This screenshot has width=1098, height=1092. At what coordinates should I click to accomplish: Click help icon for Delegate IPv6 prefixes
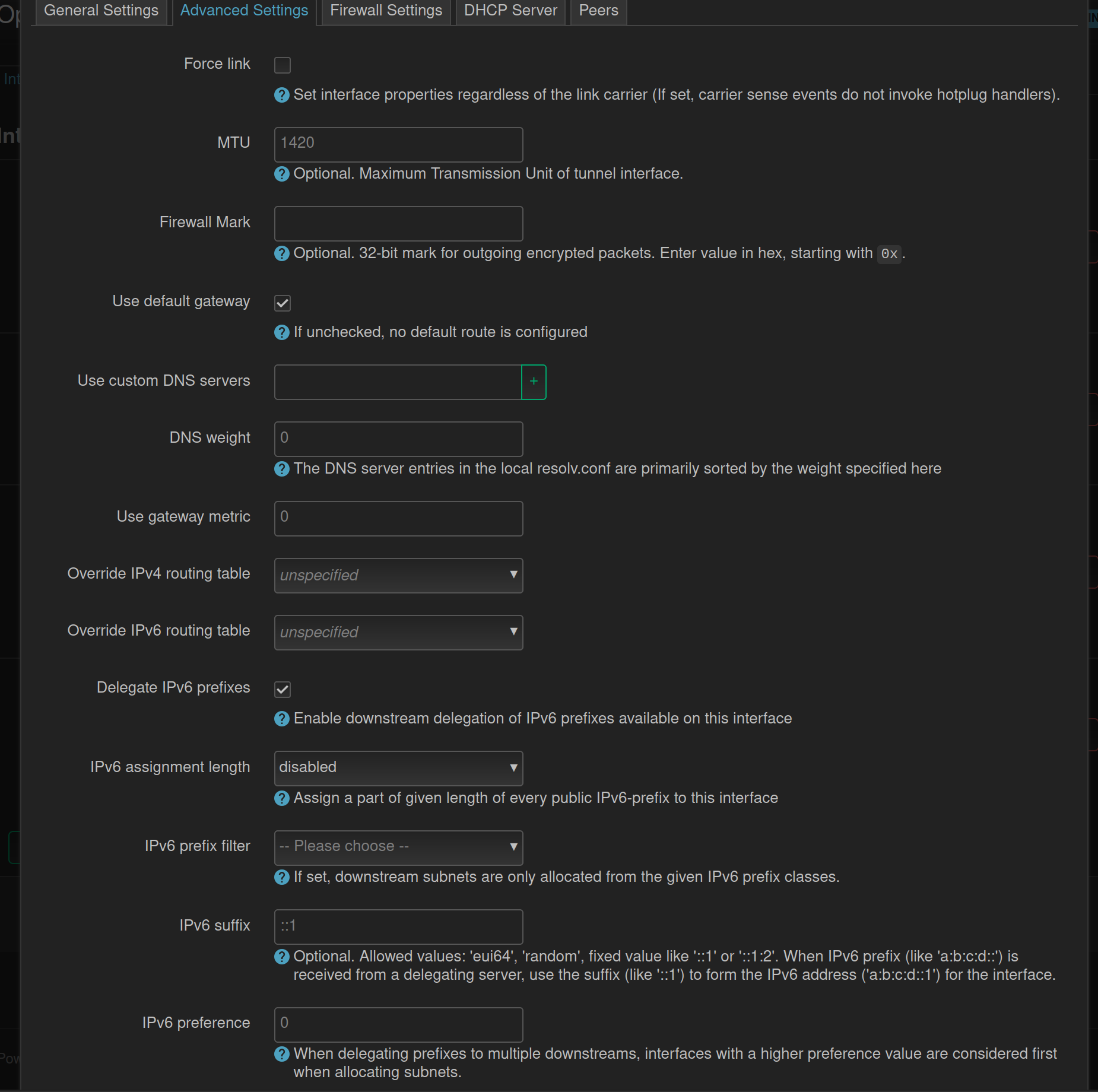point(282,719)
